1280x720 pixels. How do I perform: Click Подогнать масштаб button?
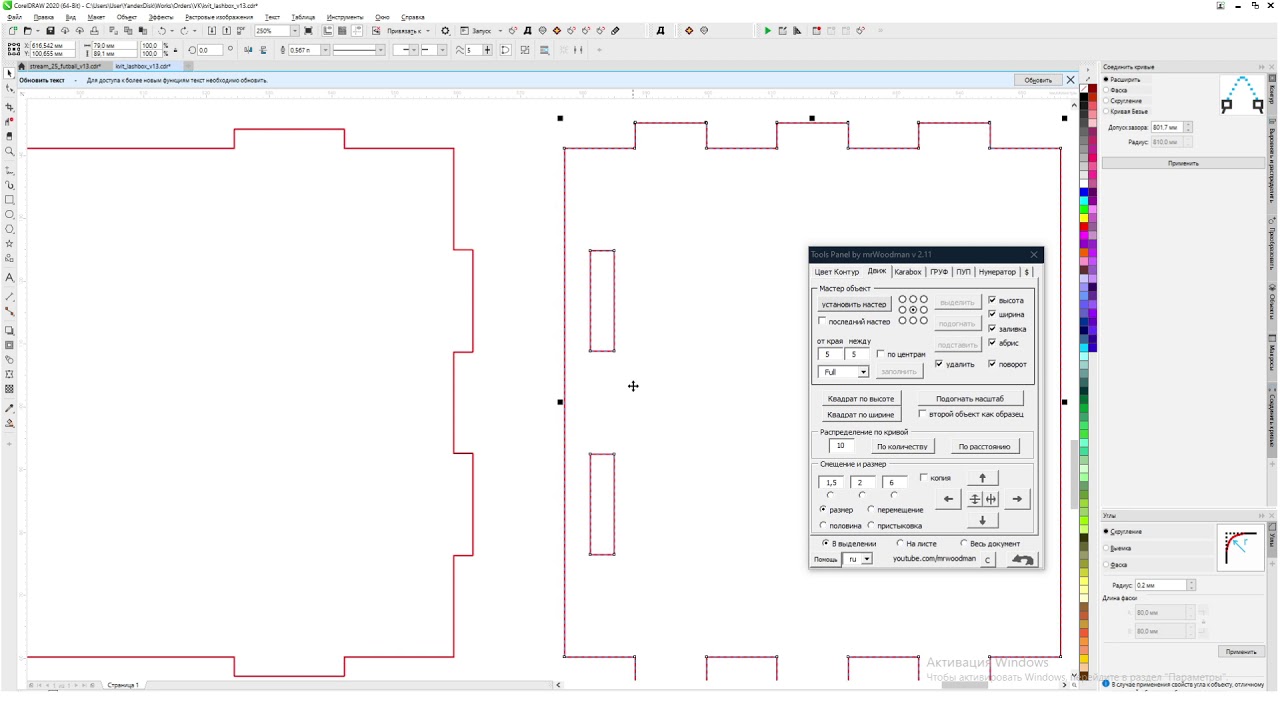tap(969, 399)
